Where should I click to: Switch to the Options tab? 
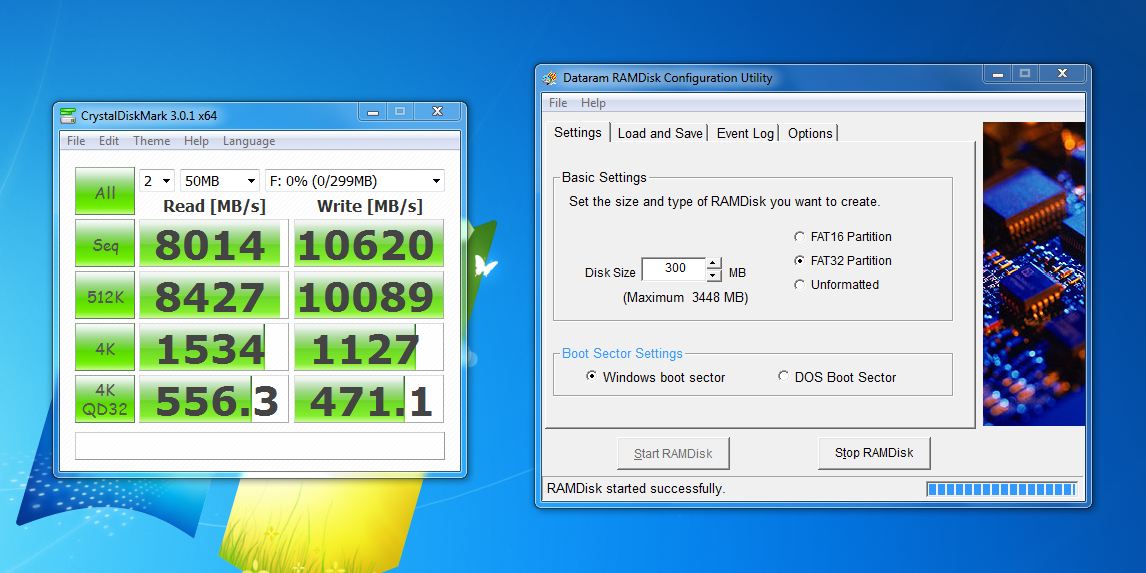810,133
